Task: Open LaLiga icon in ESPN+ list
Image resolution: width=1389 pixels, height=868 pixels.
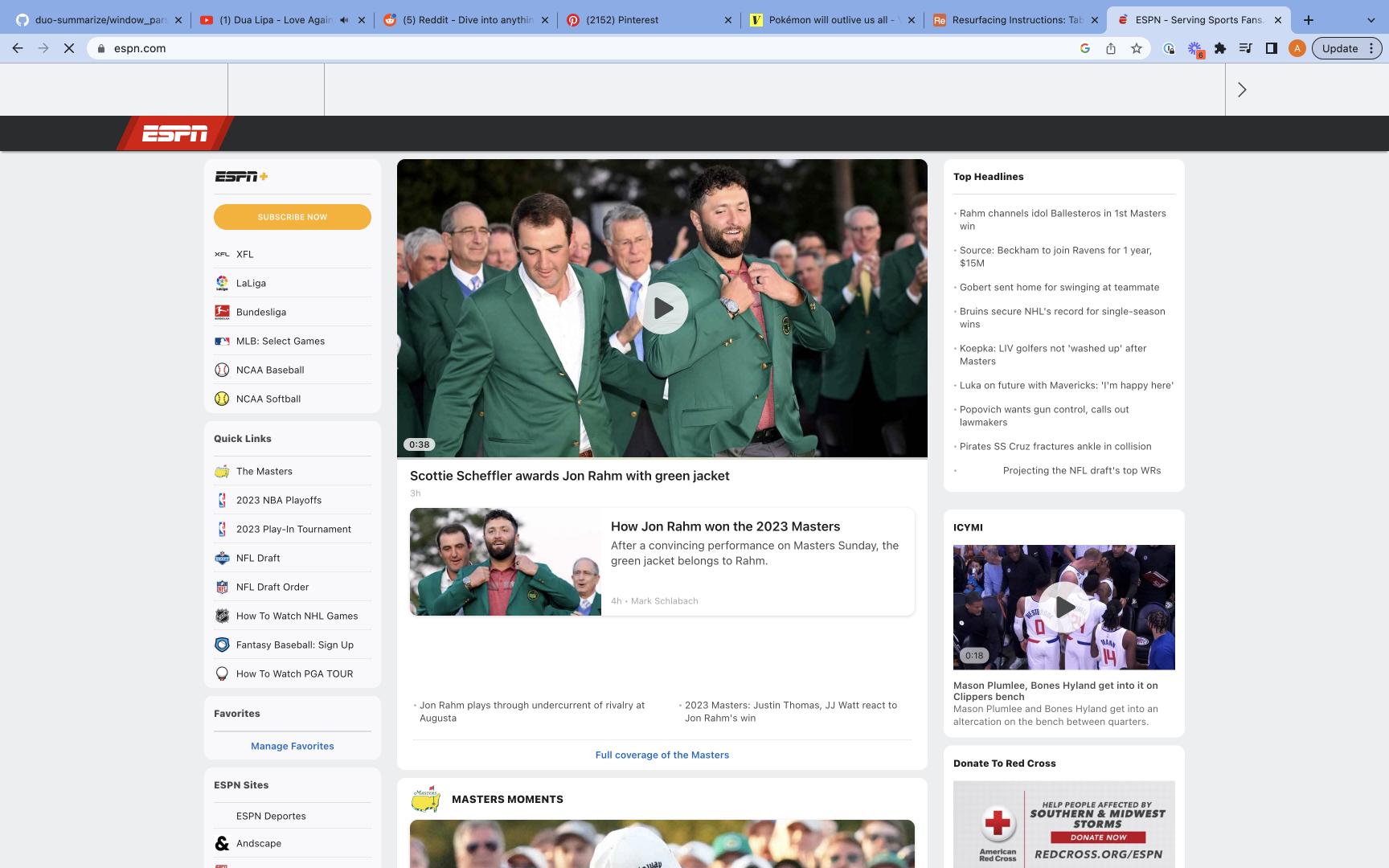Action: (x=222, y=283)
